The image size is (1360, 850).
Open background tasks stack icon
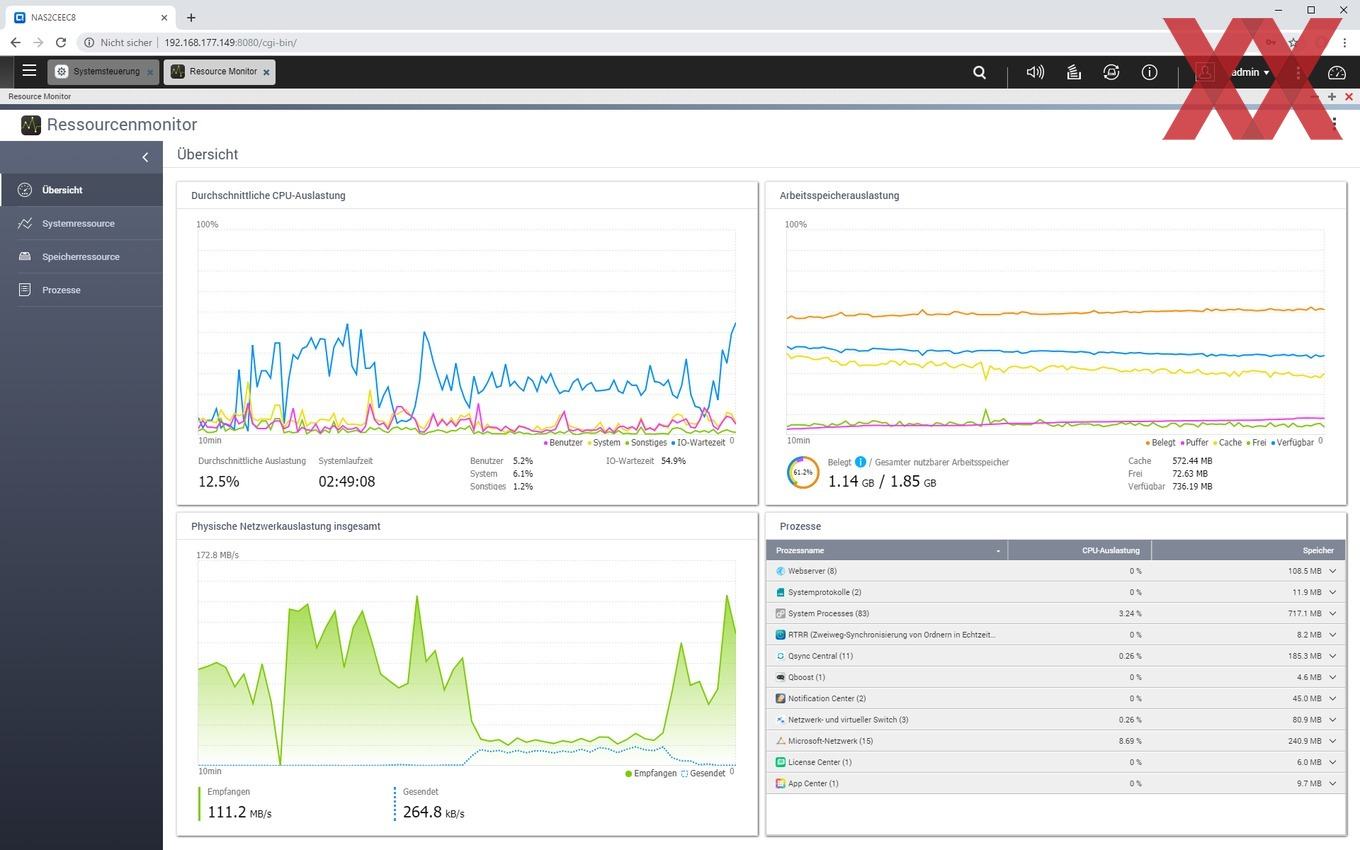1073,72
